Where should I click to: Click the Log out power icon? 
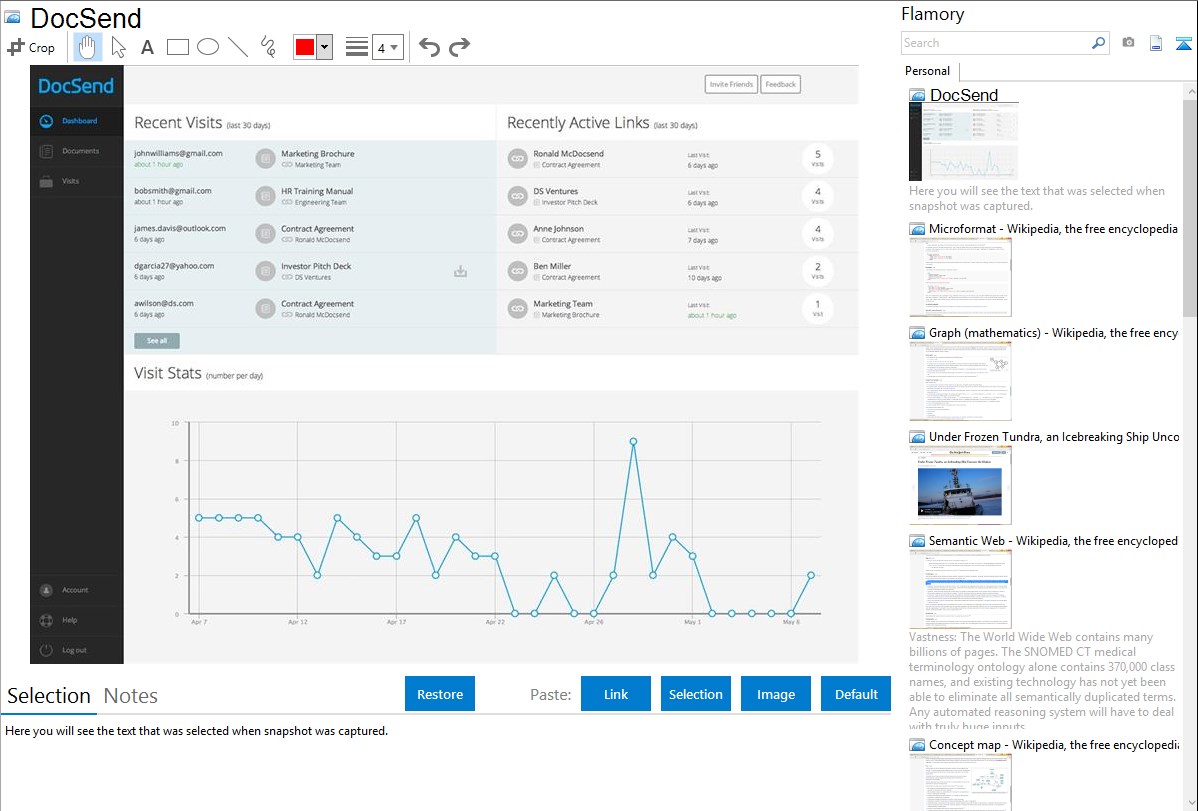pos(46,650)
